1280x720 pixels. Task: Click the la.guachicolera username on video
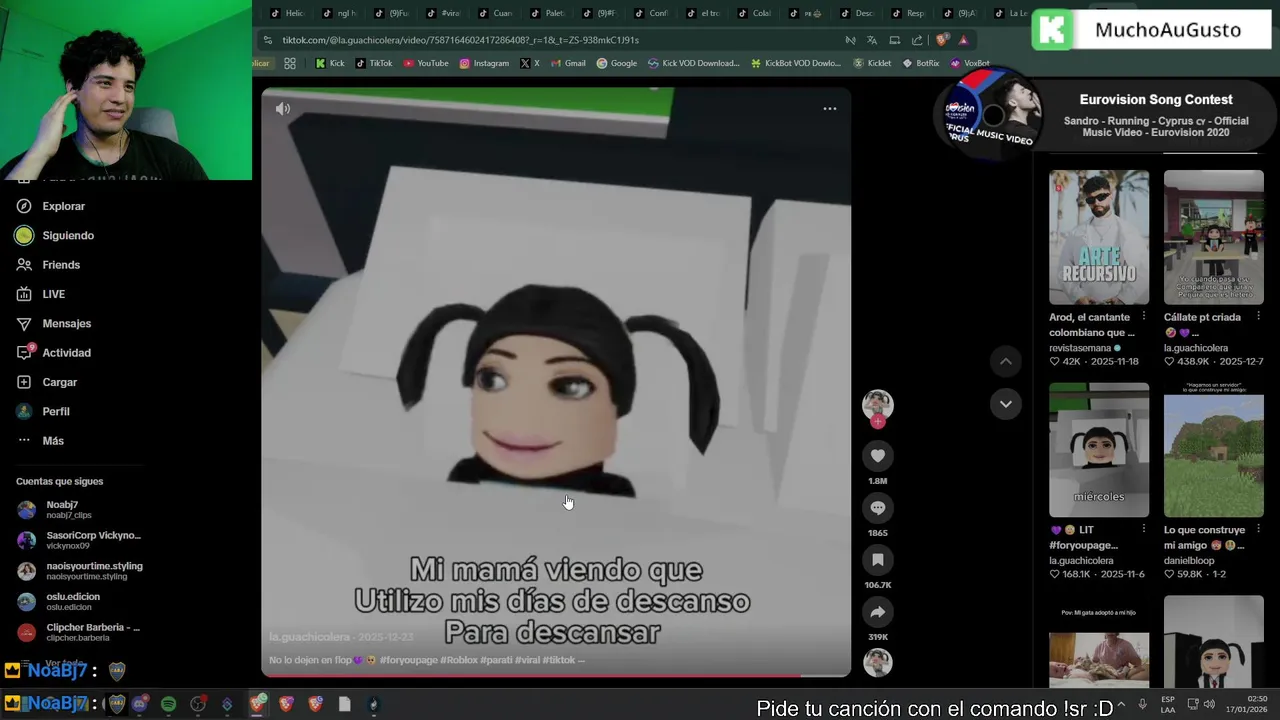(309, 637)
